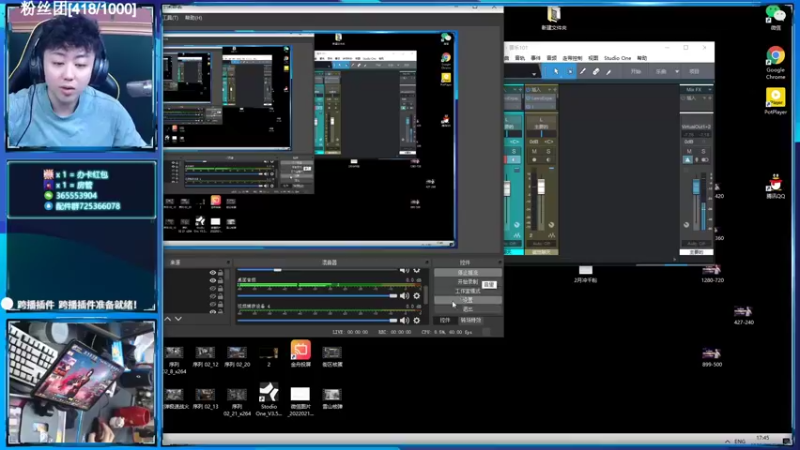
Task: Select the Range tool in Studio One toolbar
Action: click(569, 72)
